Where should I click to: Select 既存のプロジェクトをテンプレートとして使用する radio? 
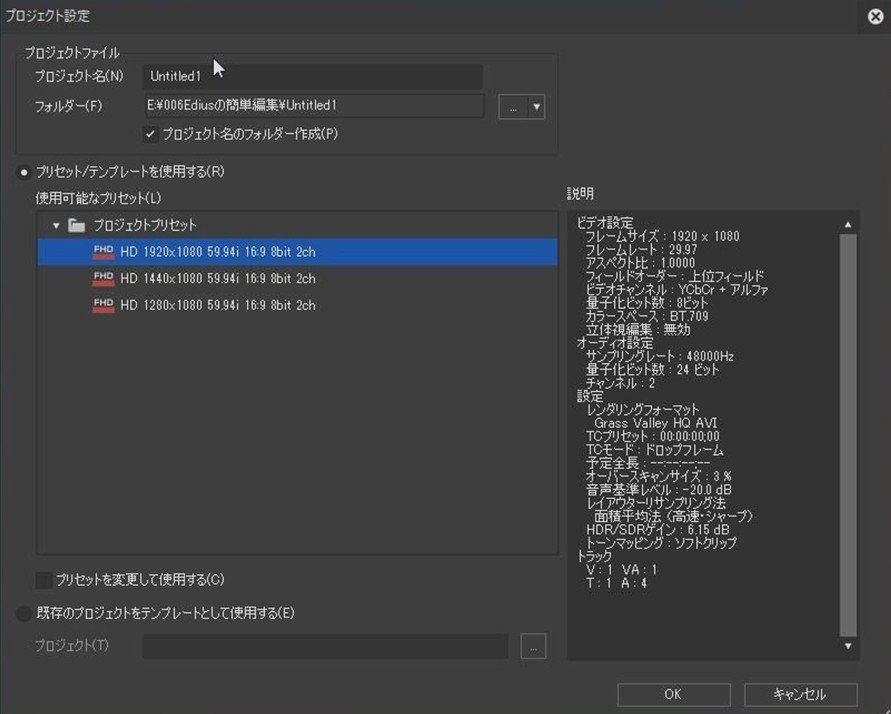23,613
